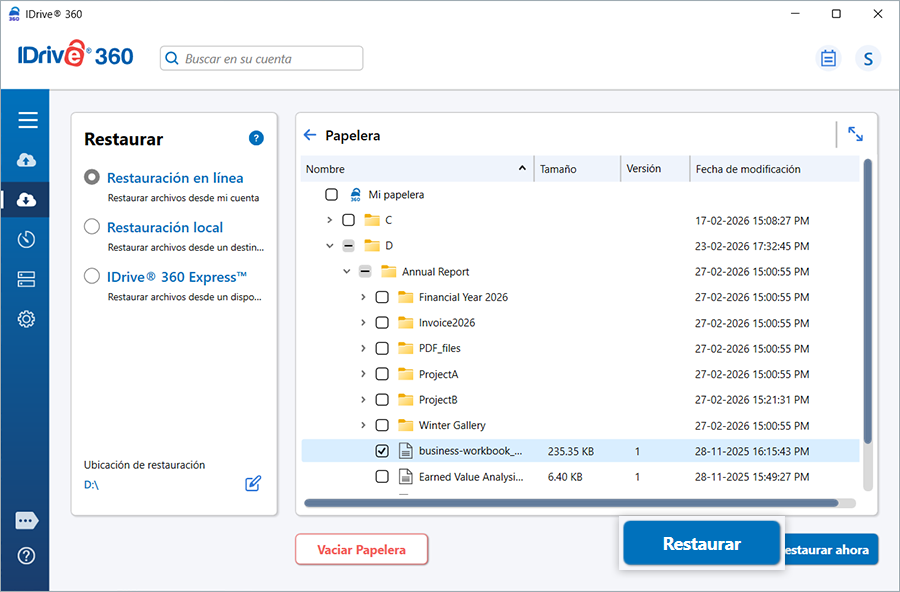Select the IDrive 360 Express radio option
900x592 pixels.
(92, 277)
